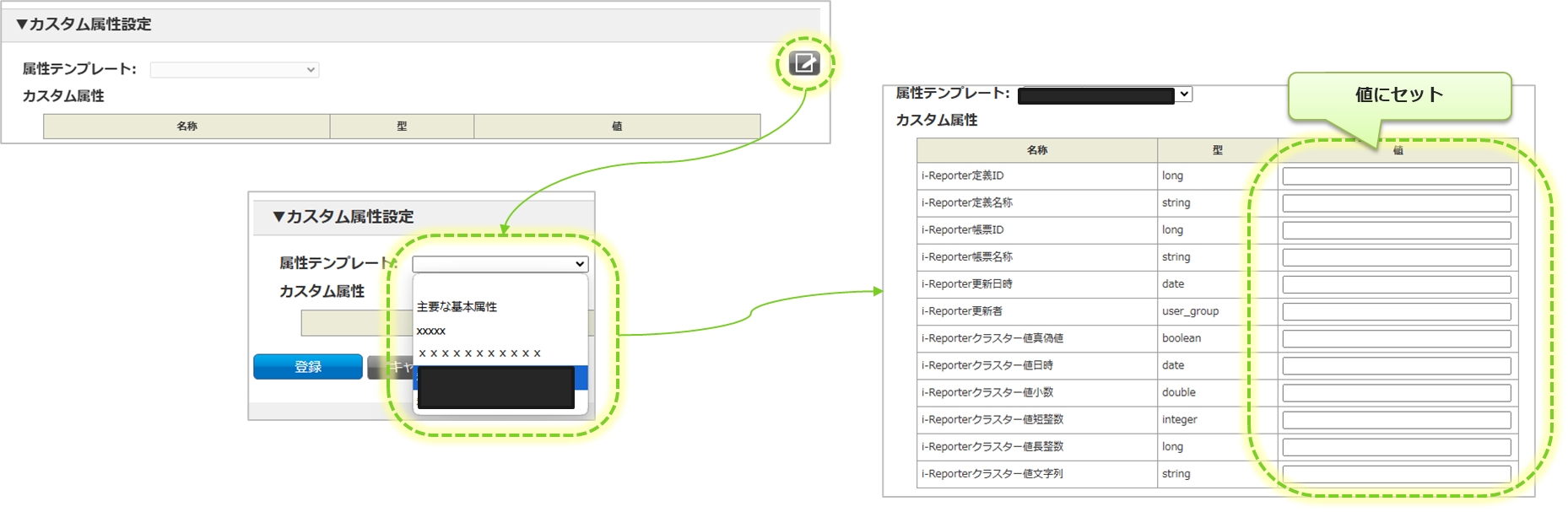The image size is (1568, 512).
Task: Click the value field for i-Reporter帳票ID
Action: pyautogui.click(x=1397, y=230)
